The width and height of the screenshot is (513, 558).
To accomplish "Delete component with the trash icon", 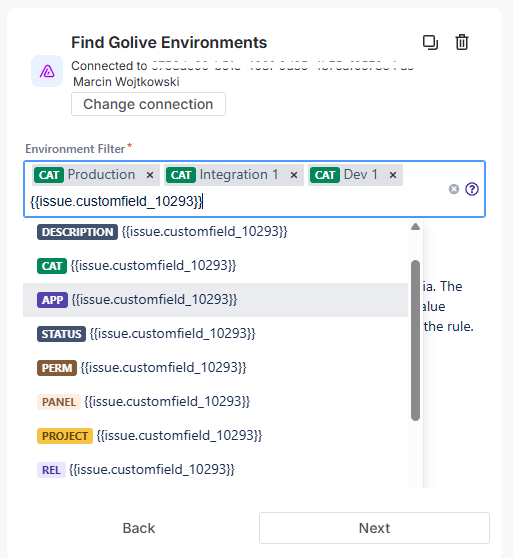I will coord(462,42).
